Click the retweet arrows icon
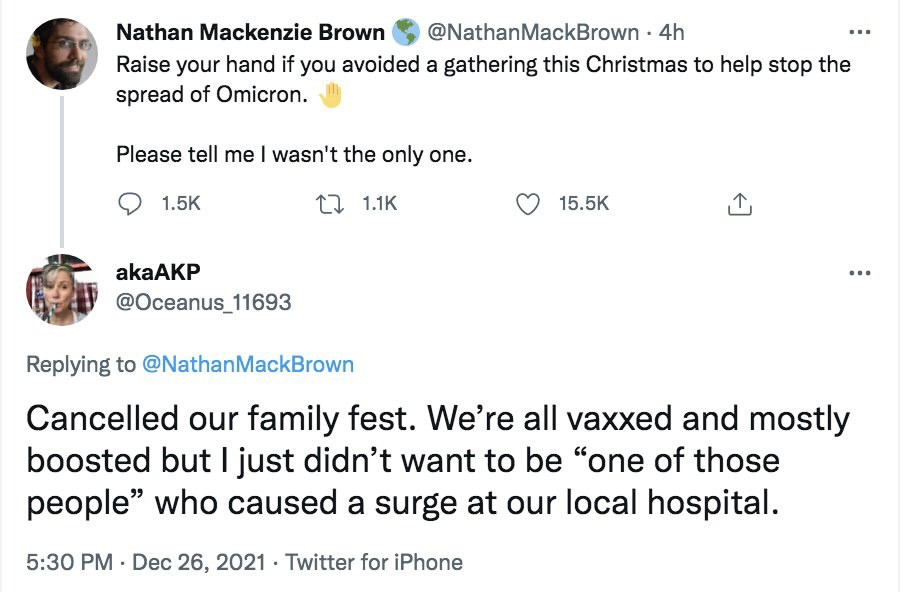 coord(328,203)
